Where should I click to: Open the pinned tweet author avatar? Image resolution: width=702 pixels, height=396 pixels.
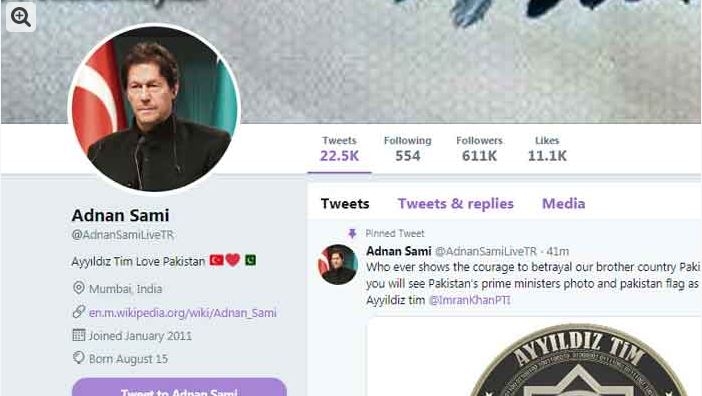pos(338,264)
